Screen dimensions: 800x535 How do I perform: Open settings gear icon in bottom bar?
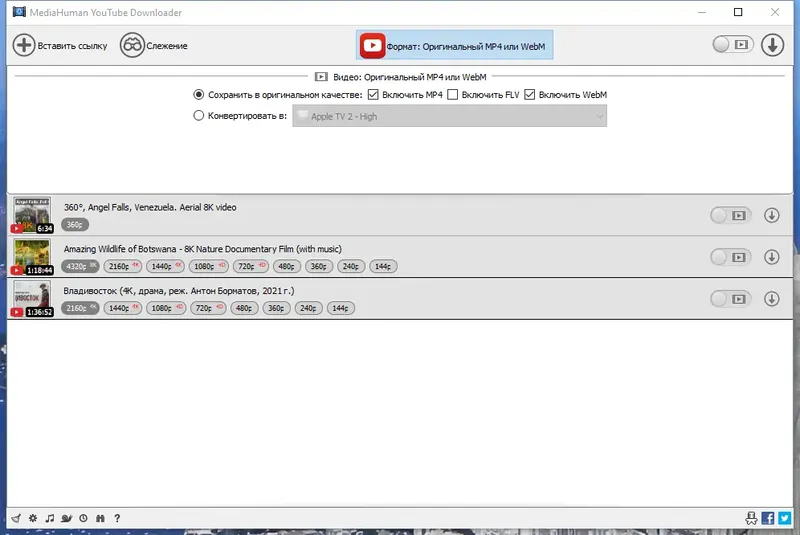tap(33, 518)
